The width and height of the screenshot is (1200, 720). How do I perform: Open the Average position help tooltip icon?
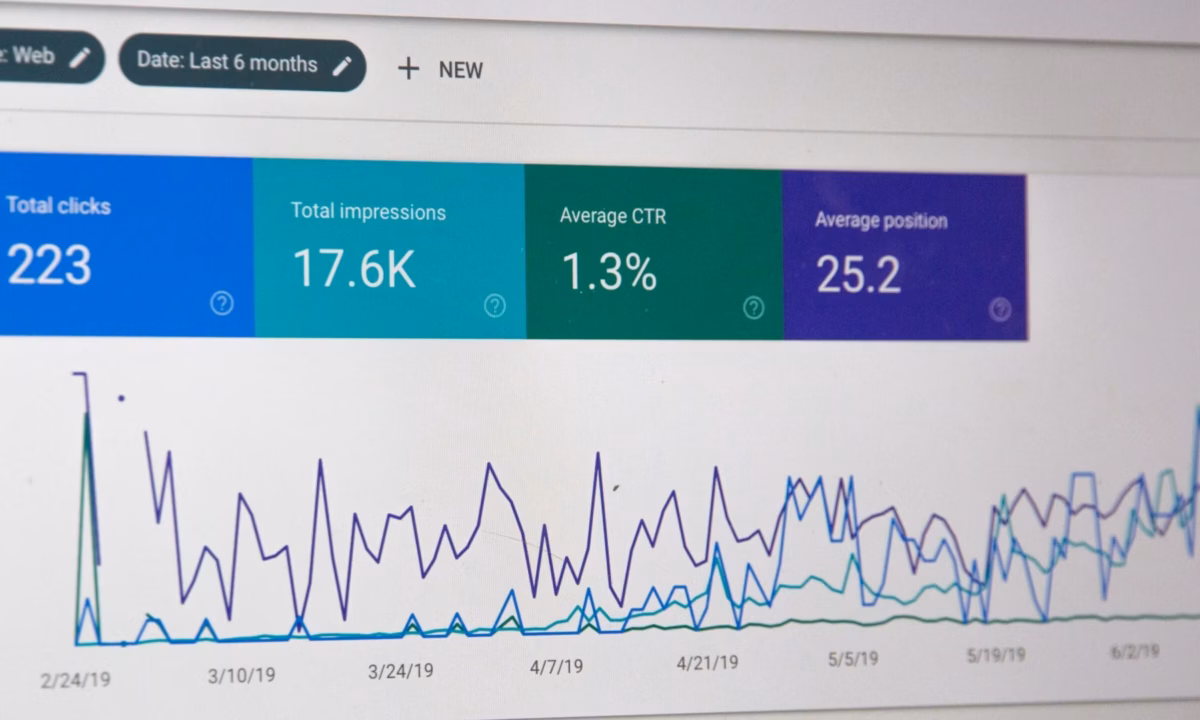998,312
